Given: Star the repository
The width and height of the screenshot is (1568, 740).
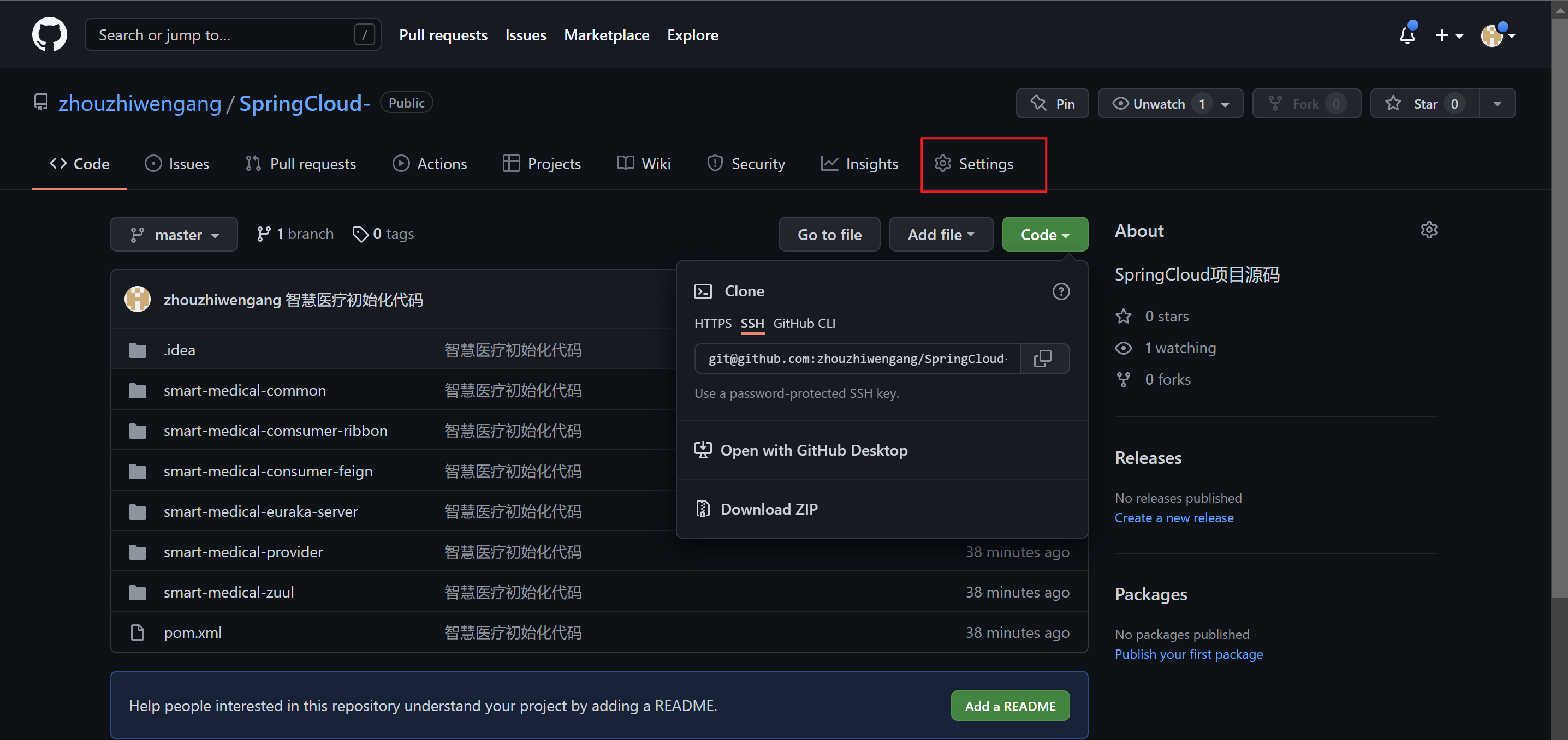Looking at the screenshot, I should point(1424,104).
